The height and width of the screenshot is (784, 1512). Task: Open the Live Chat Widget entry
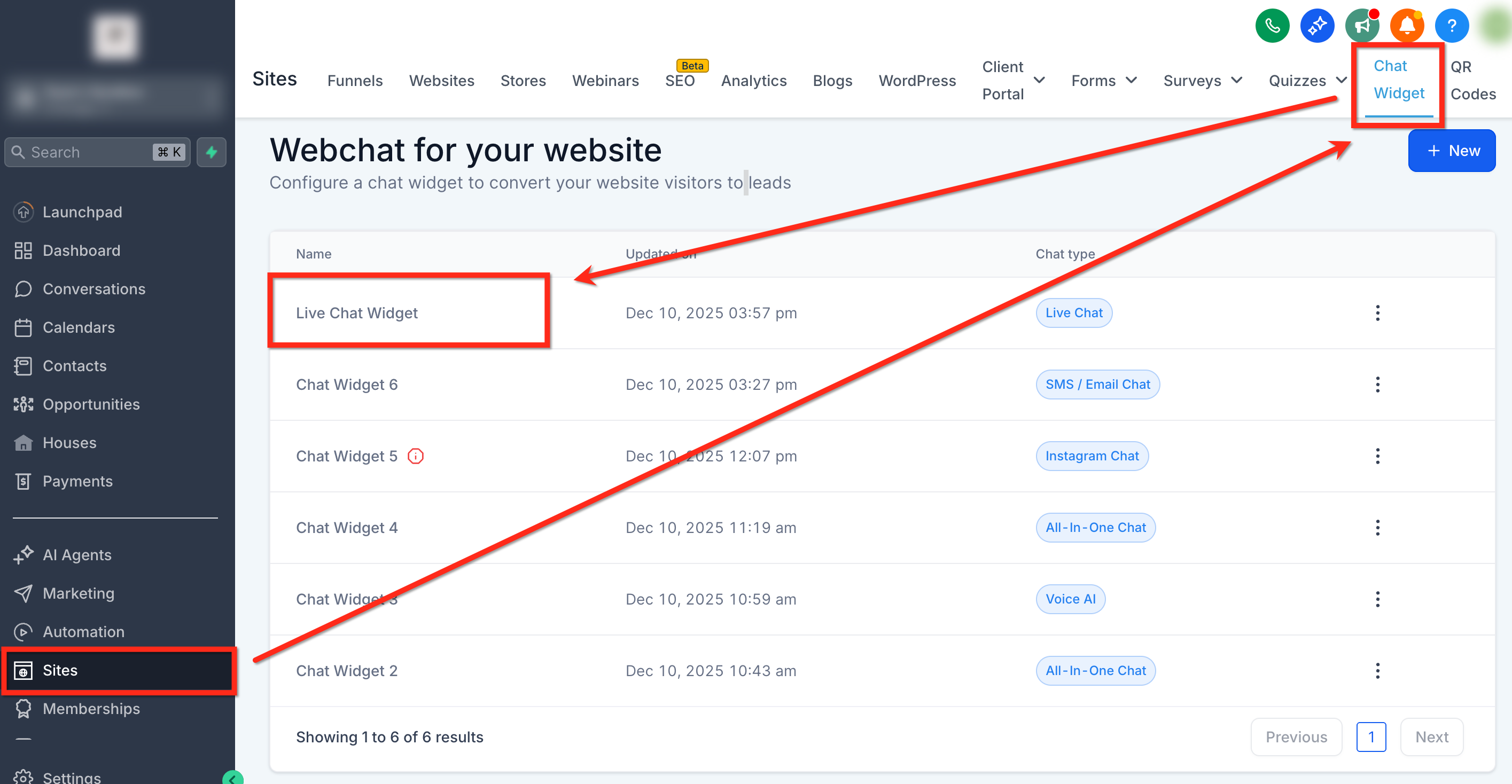click(356, 313)
